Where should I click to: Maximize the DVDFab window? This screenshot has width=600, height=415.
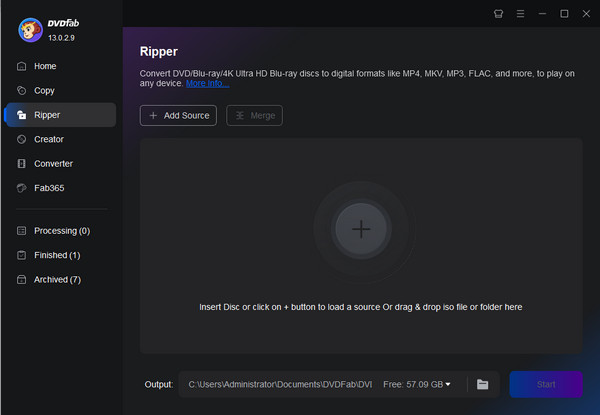564,14
